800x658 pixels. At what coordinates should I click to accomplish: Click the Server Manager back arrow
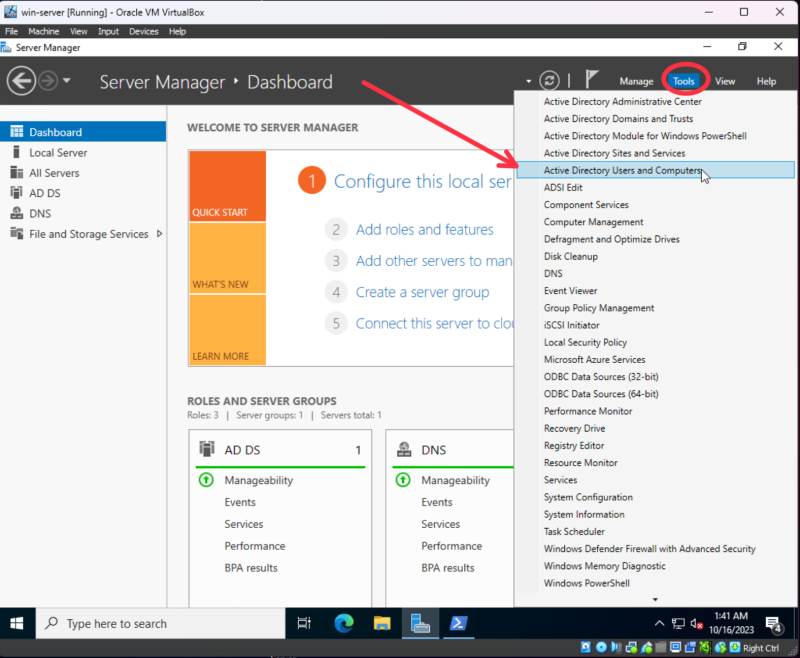[21, 81]
